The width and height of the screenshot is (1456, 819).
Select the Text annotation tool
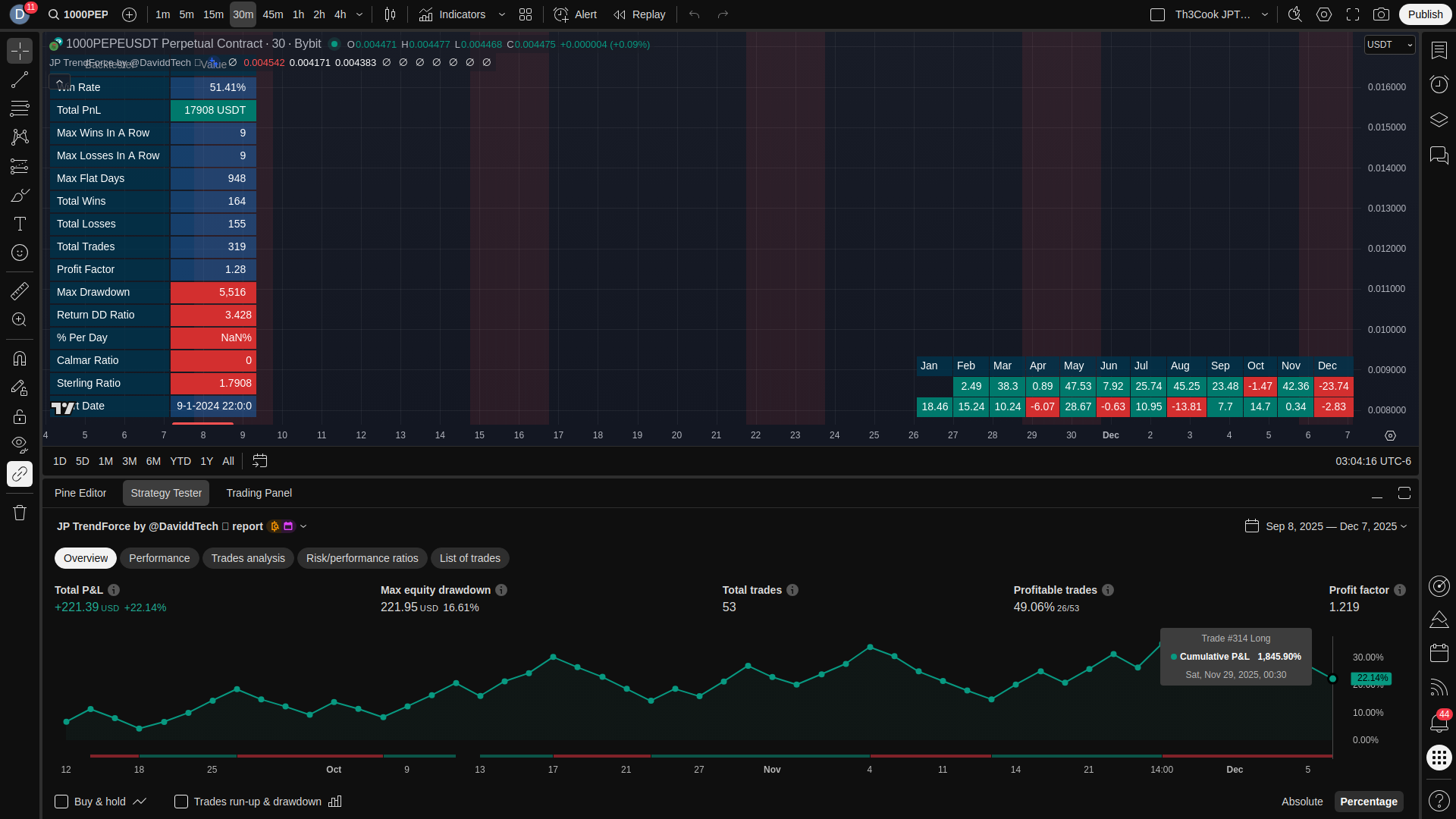20,224
